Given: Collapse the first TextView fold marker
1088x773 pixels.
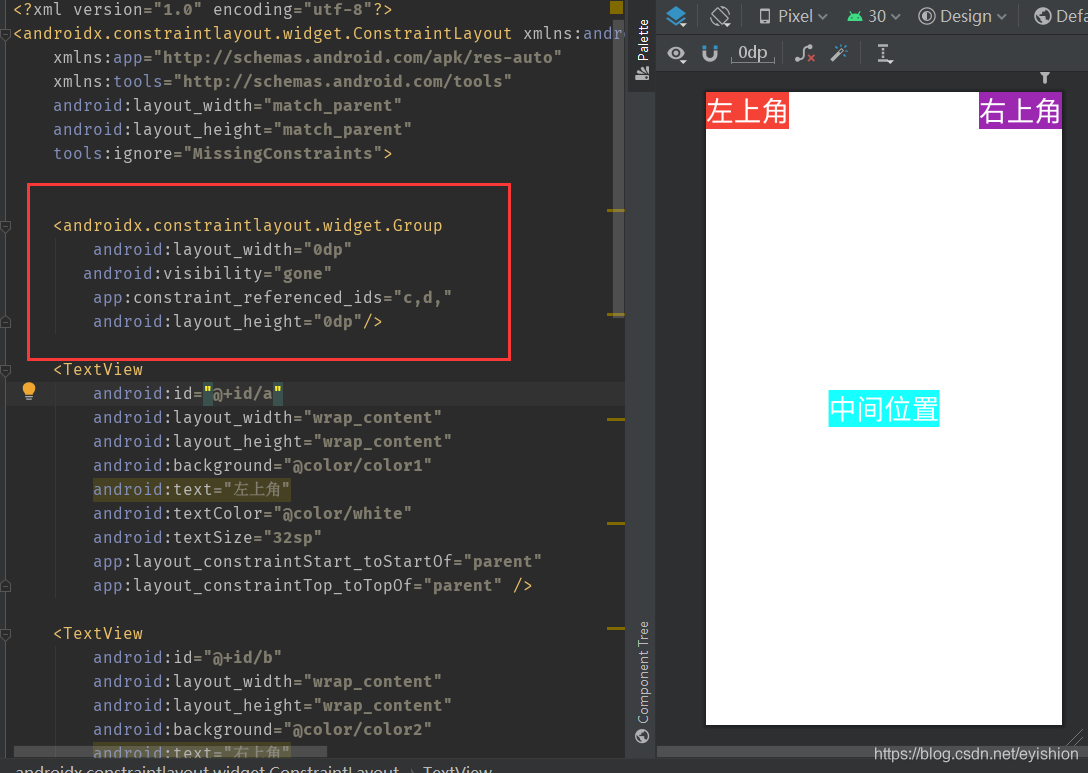Looking at the screenshot, I should pyautogui.click(x=6, y=371).
